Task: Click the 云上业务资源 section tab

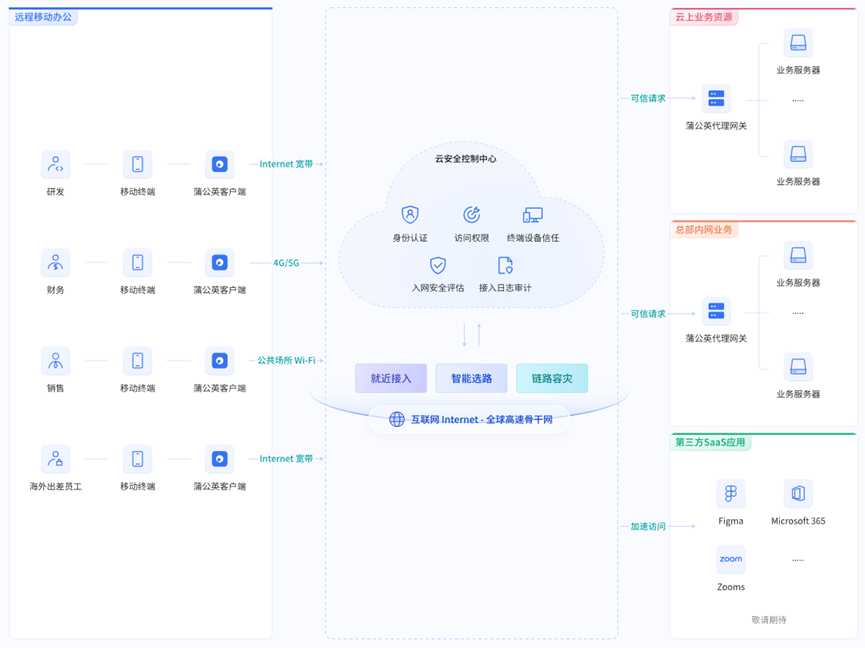Action: tap(704, 17)
